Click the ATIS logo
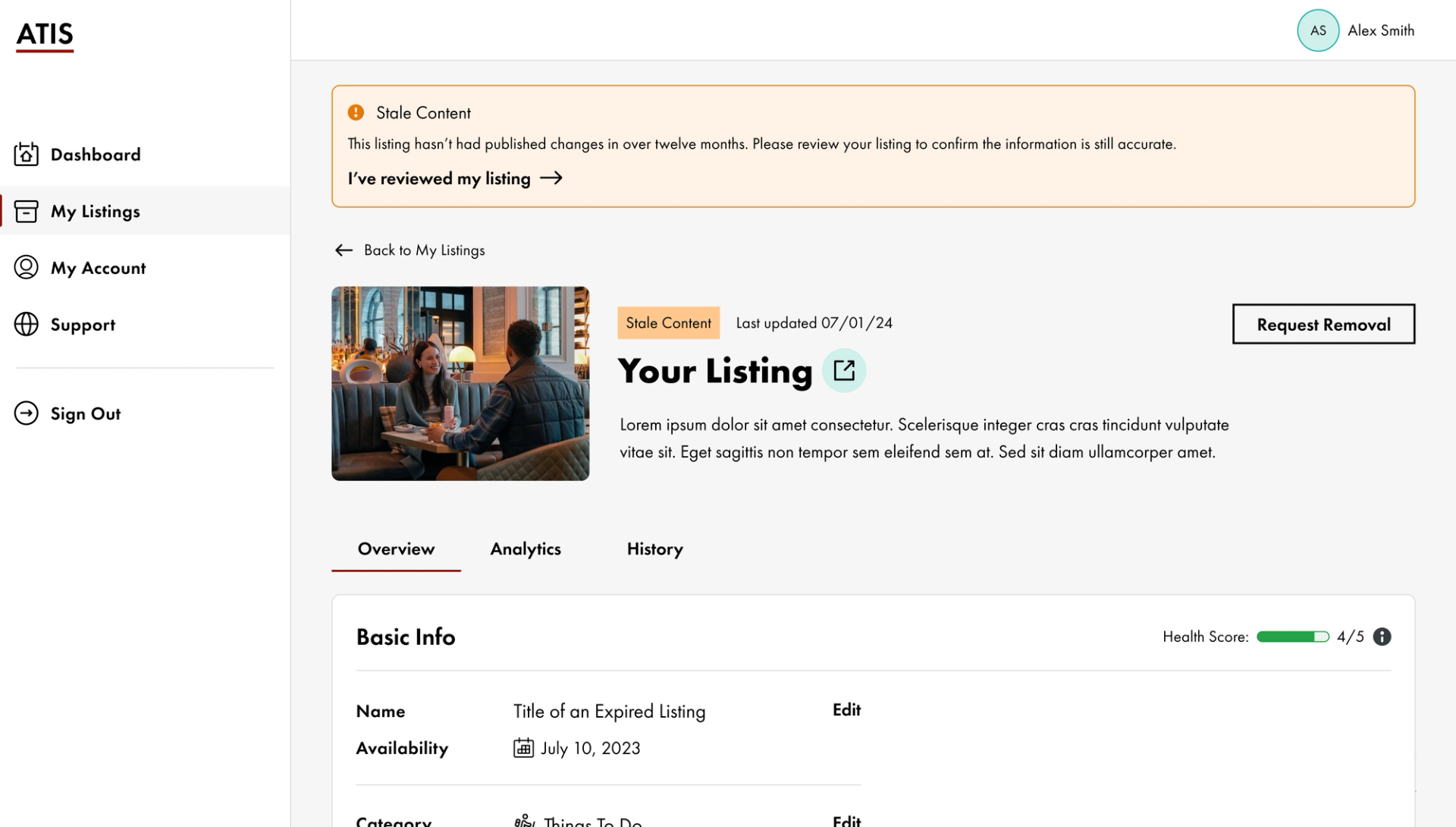1456x827 pixels. coord(45,35)
